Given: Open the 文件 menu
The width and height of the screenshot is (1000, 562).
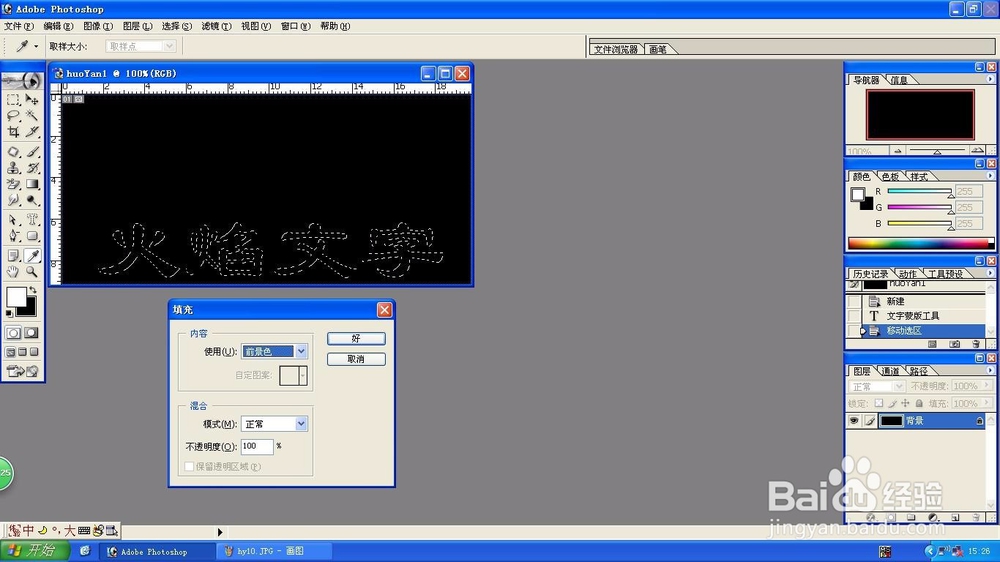Looking at the screenshot, I should (18, 26).
